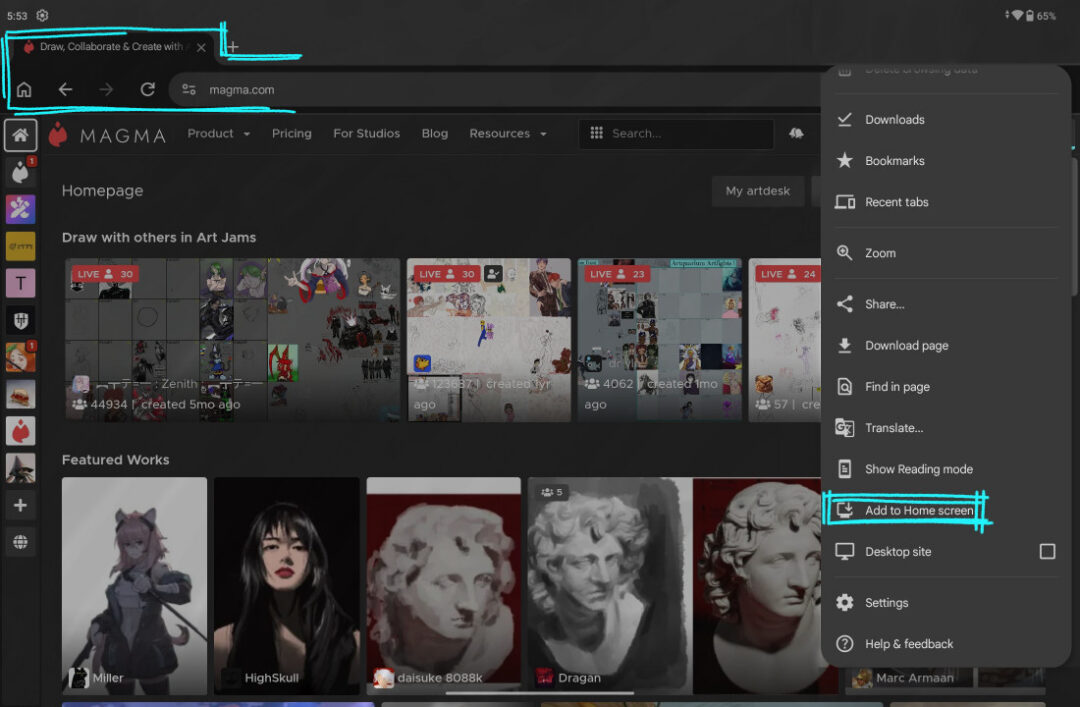Click the magma.com address bar
Screen dimensions: 1080x707
click(x=496, y=90)
